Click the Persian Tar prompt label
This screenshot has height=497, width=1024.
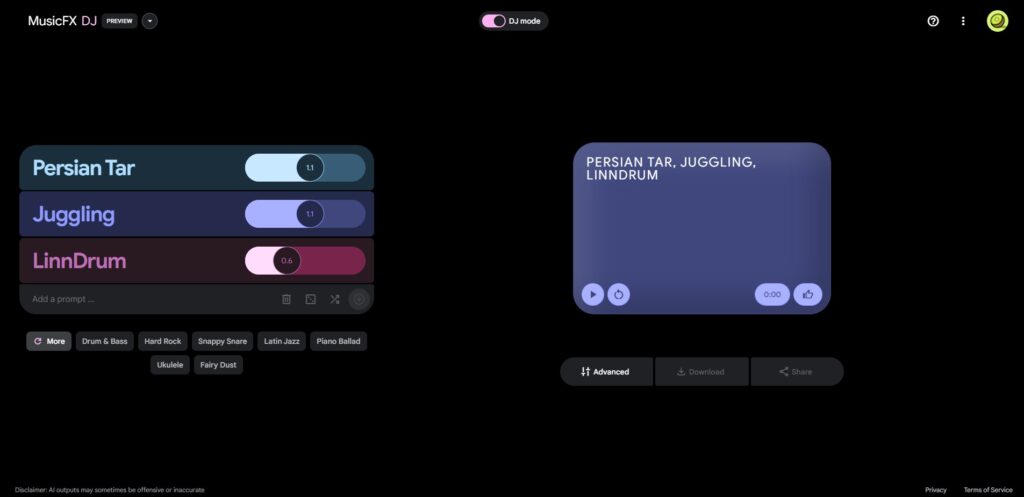pos(84,168)
